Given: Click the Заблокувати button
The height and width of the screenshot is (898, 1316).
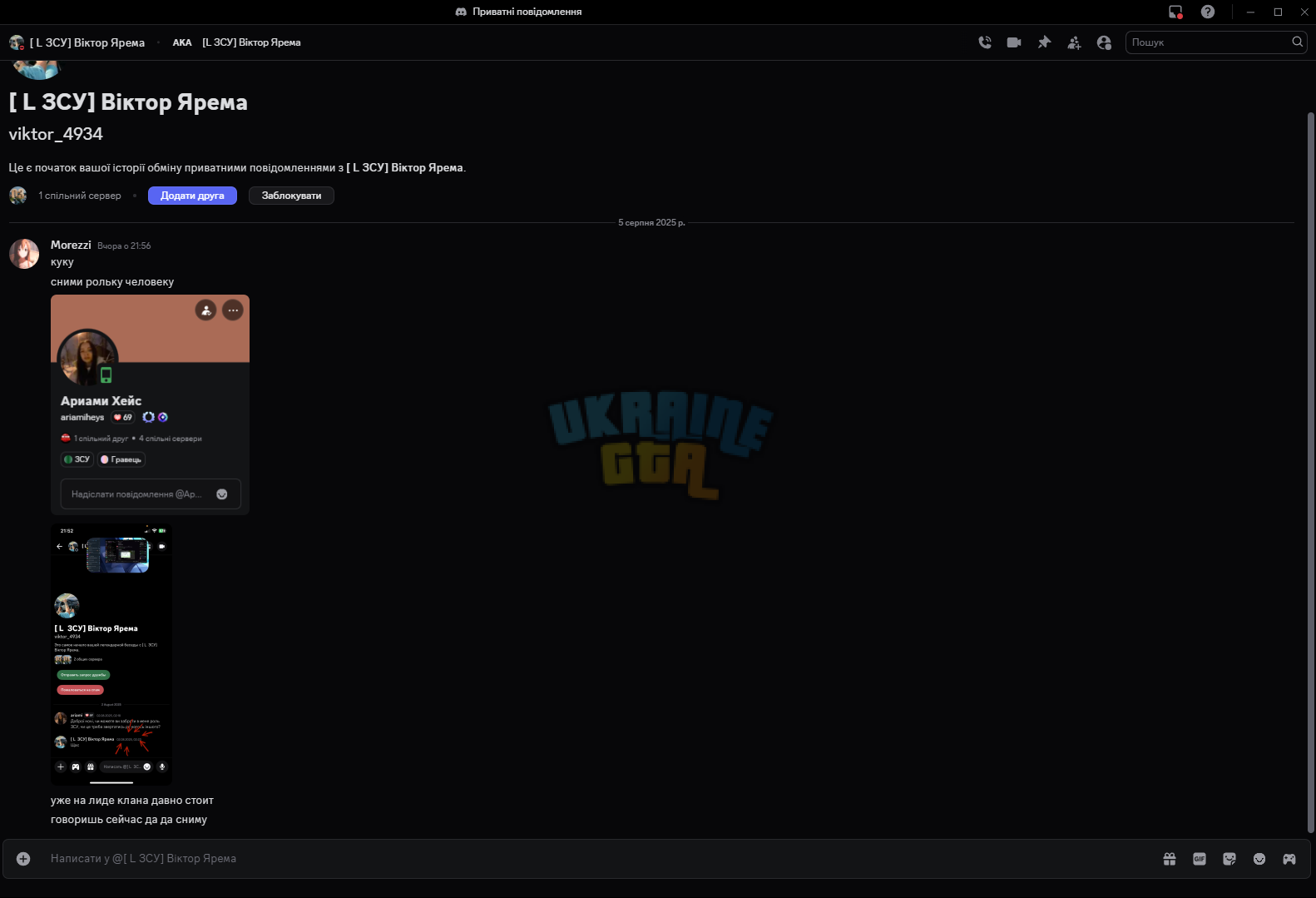Looking at the screenshot, I should 291,196.
